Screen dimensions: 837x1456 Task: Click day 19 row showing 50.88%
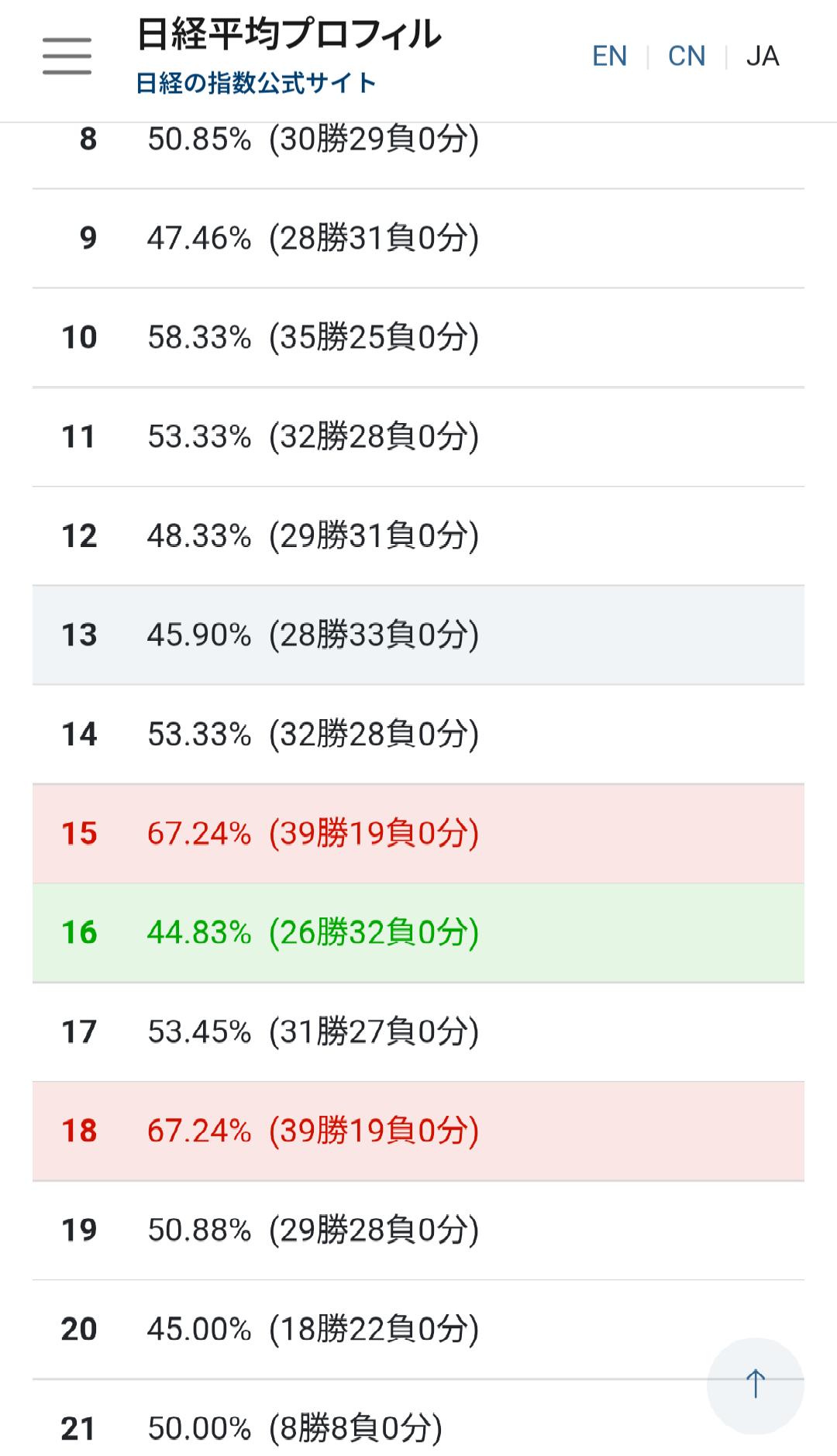(418, 1230)
